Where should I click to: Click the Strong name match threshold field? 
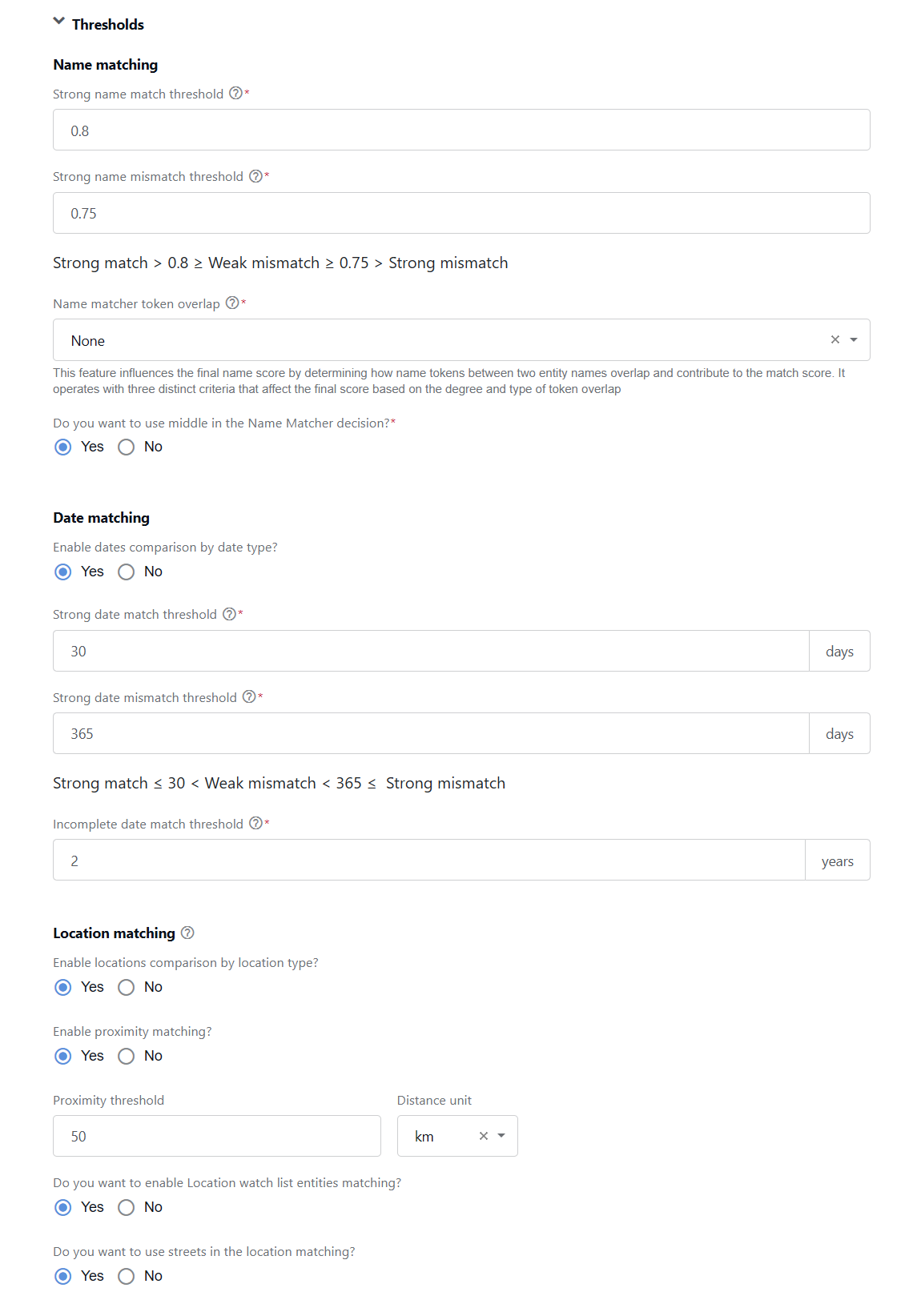point(461,130)
